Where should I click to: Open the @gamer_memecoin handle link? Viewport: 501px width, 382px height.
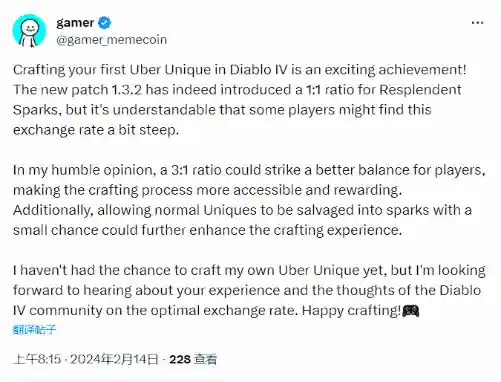pos(111,40)
